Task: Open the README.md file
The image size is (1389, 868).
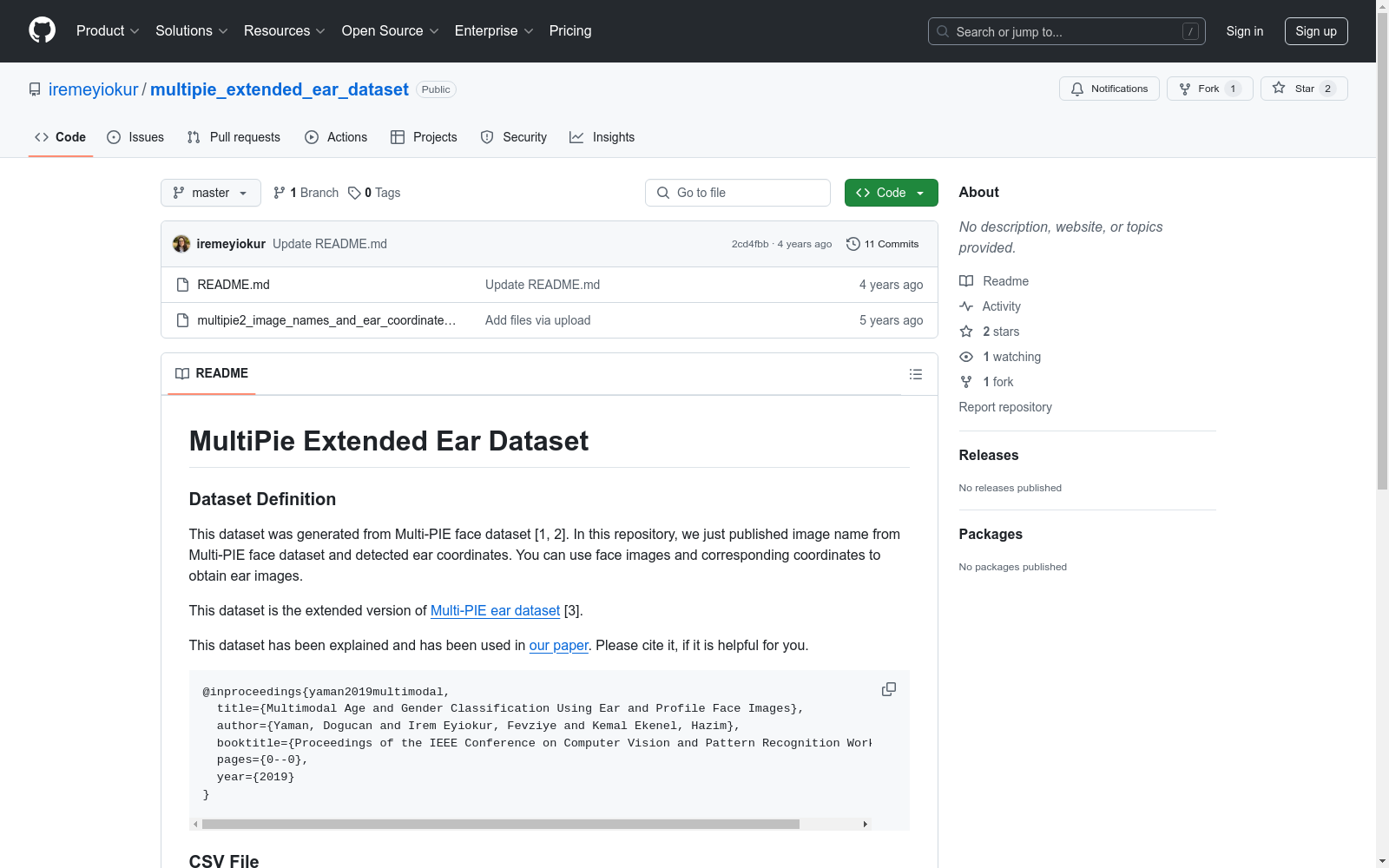Action: [x=234, y=285]
